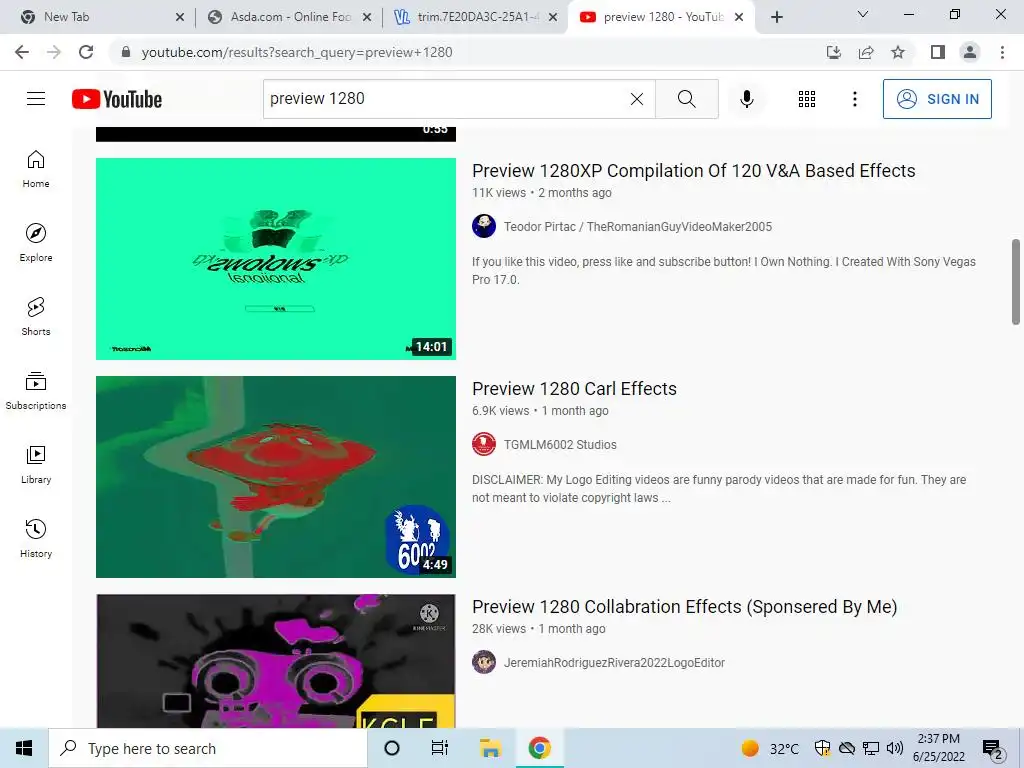Click the YouTube logo
Image resolution: width=1024 pixels, height=768 pixels.
(117, 99)
